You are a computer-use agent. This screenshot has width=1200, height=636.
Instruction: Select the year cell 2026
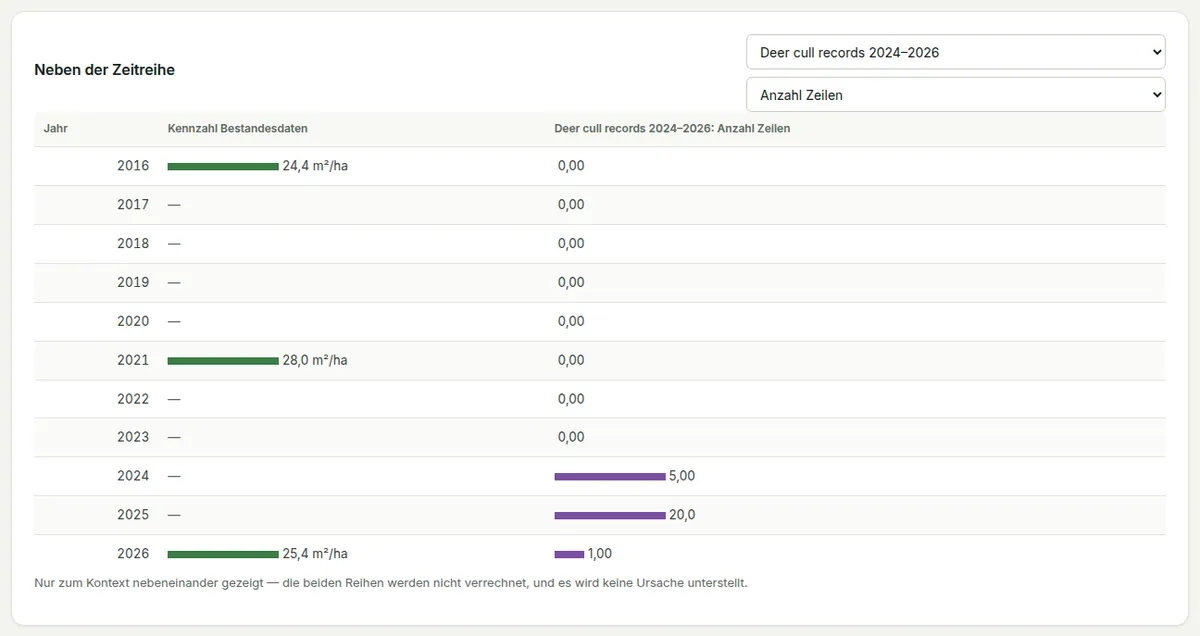tap(133, 554)
